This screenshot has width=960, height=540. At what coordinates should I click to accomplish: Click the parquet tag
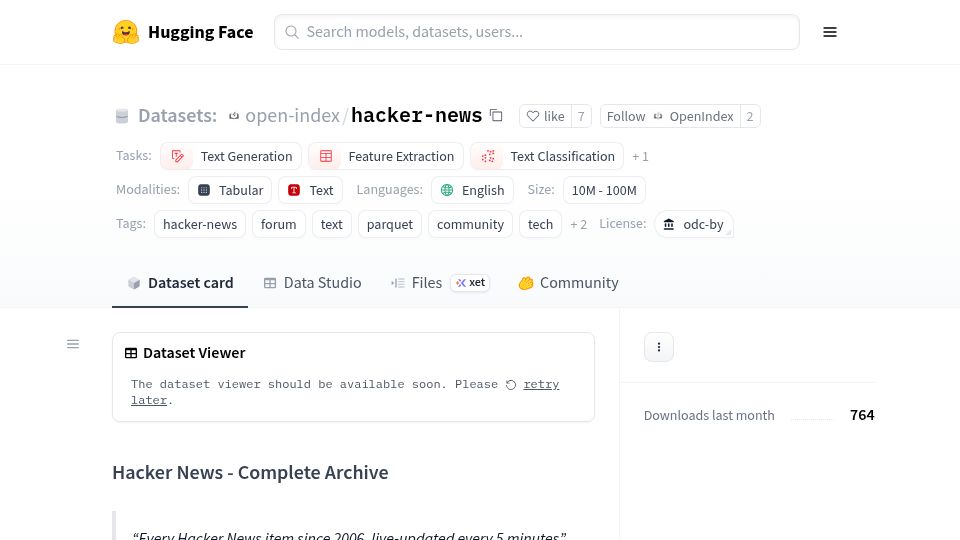(x=390, y=225)
